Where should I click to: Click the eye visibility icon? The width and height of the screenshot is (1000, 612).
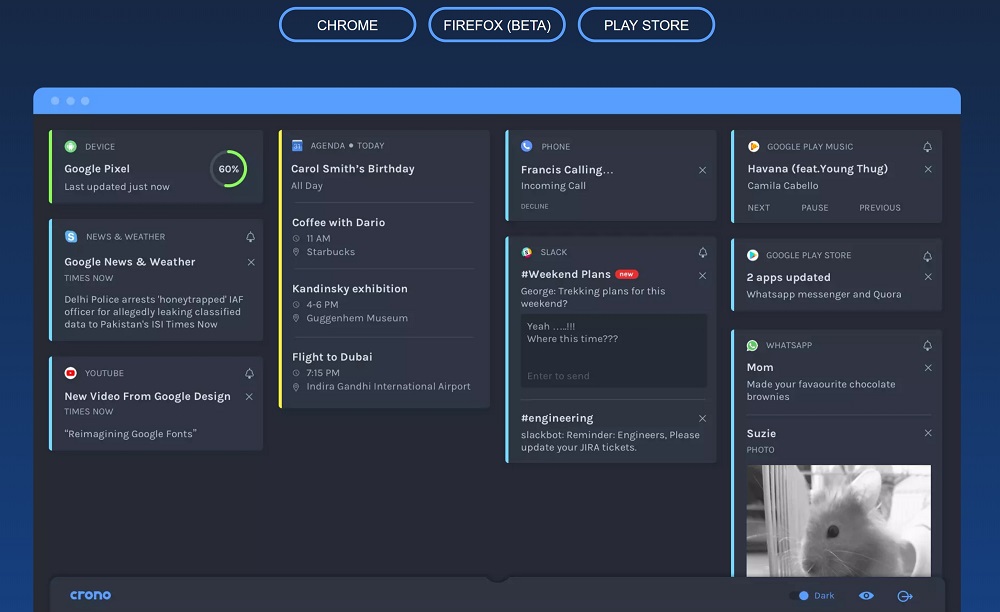[866, 595]
